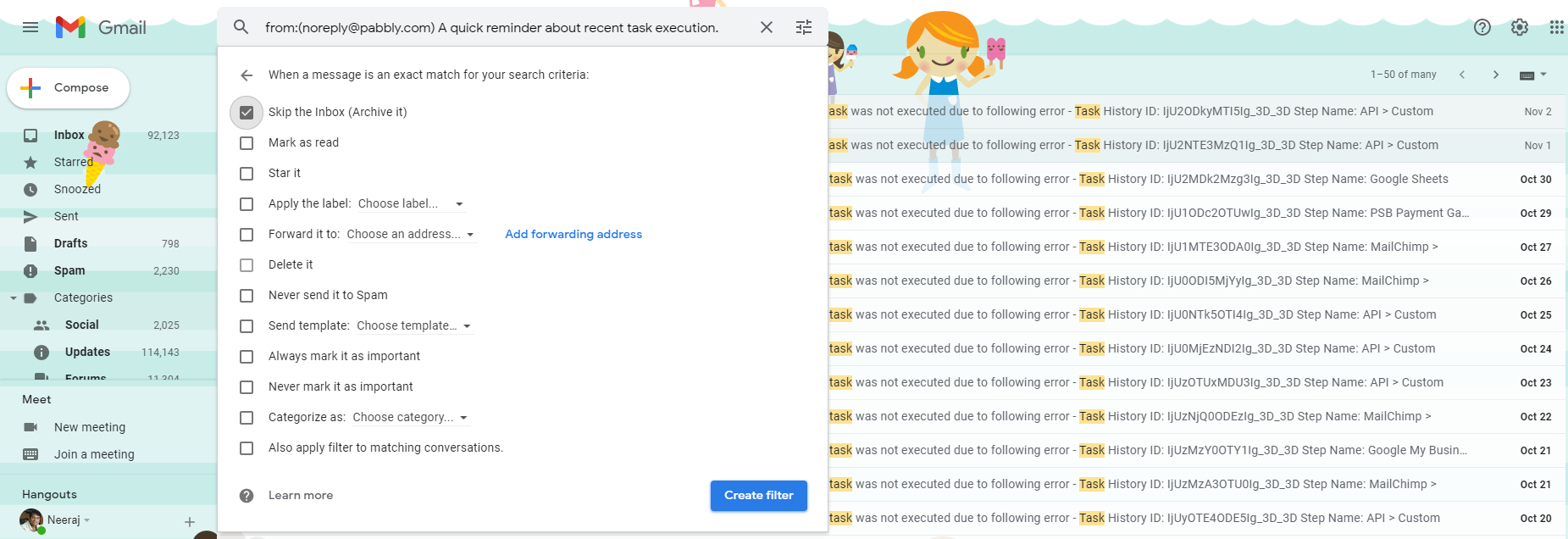Open Choose template dropdown
This screenshot has width=1568, height=539.
click(413, 325)
